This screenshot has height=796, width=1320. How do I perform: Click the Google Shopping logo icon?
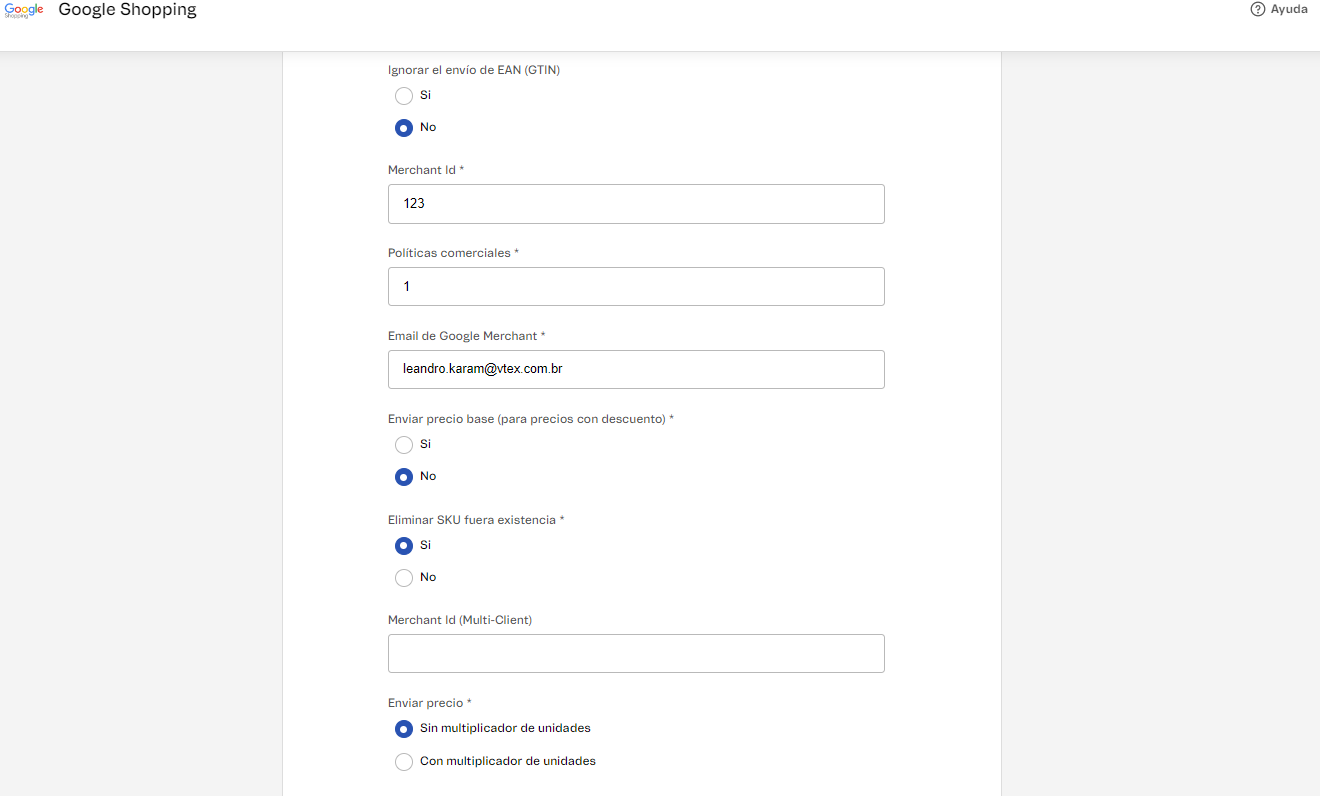pos(24,10)
